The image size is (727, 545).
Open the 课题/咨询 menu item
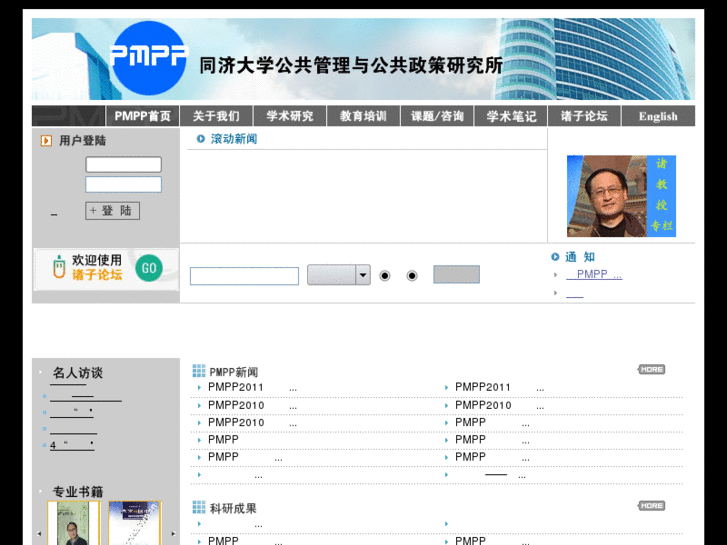(437, 116)
